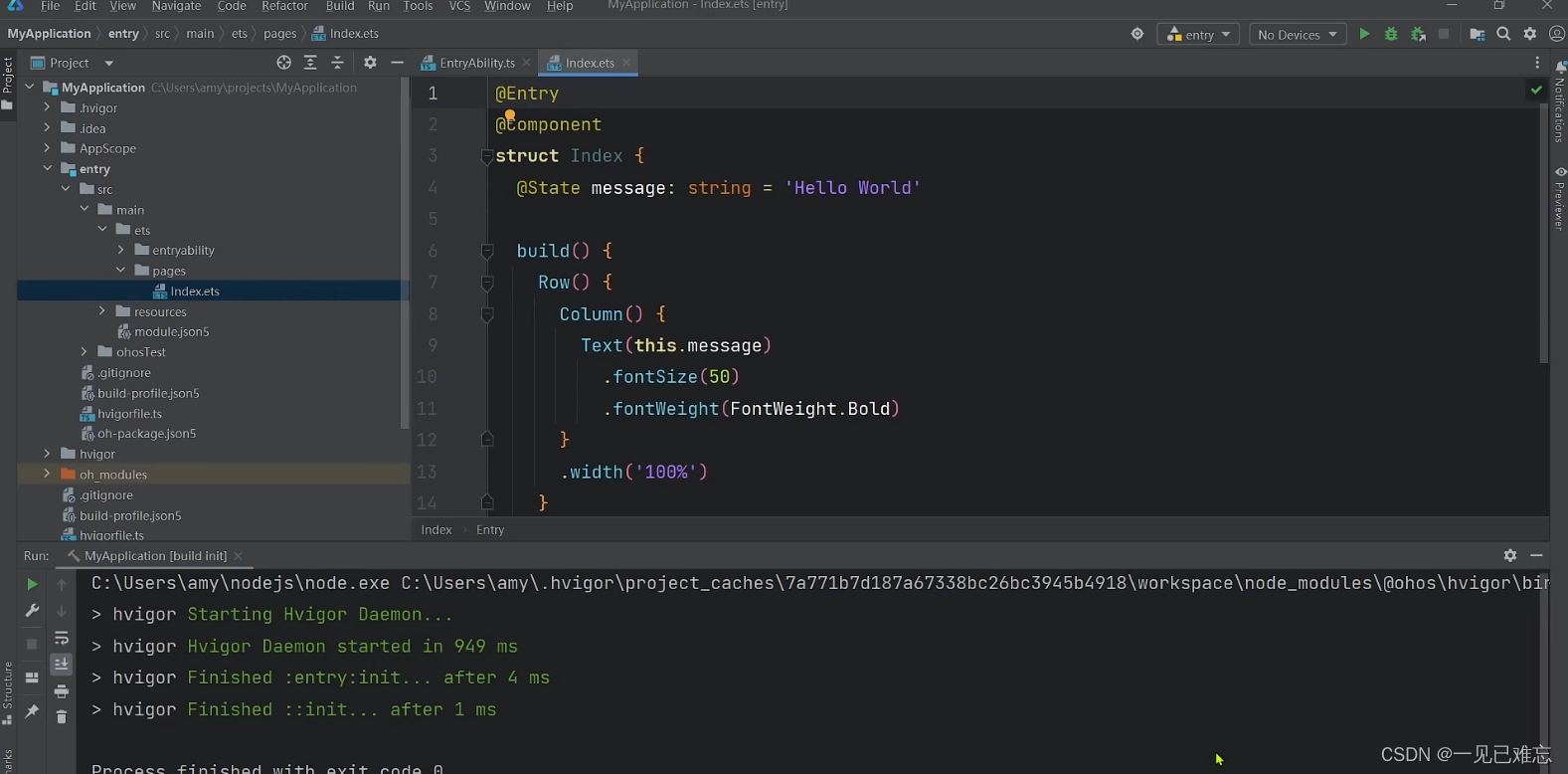Viewport: 1568px width, 774px height.
Task: Toggle Project tool window side tab
Action: point(8,84)
